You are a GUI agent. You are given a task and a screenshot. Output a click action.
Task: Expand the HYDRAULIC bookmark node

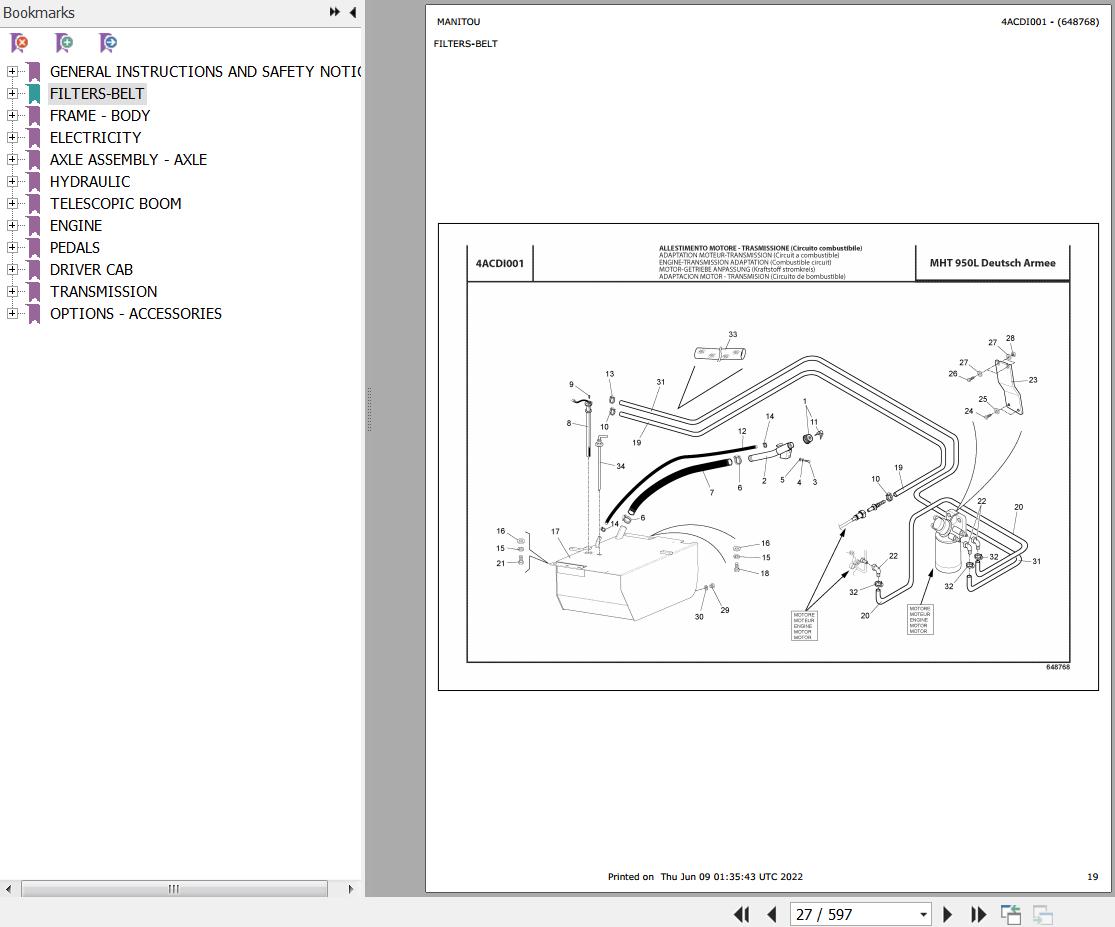12,182
